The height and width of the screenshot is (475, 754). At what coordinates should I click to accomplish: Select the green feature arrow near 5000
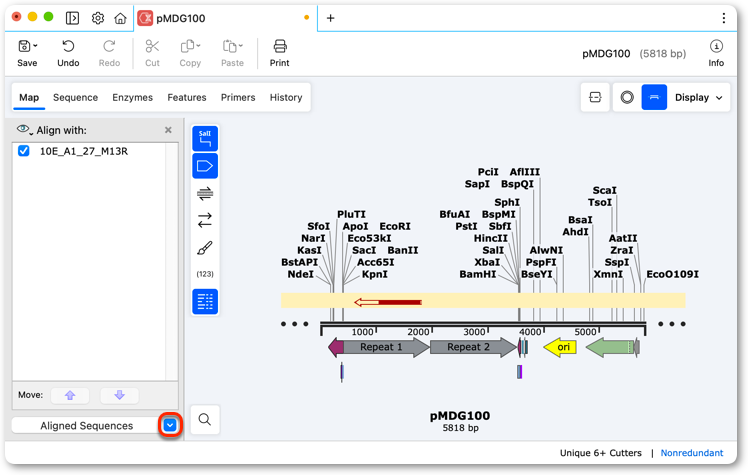click(x=610, y=347)
